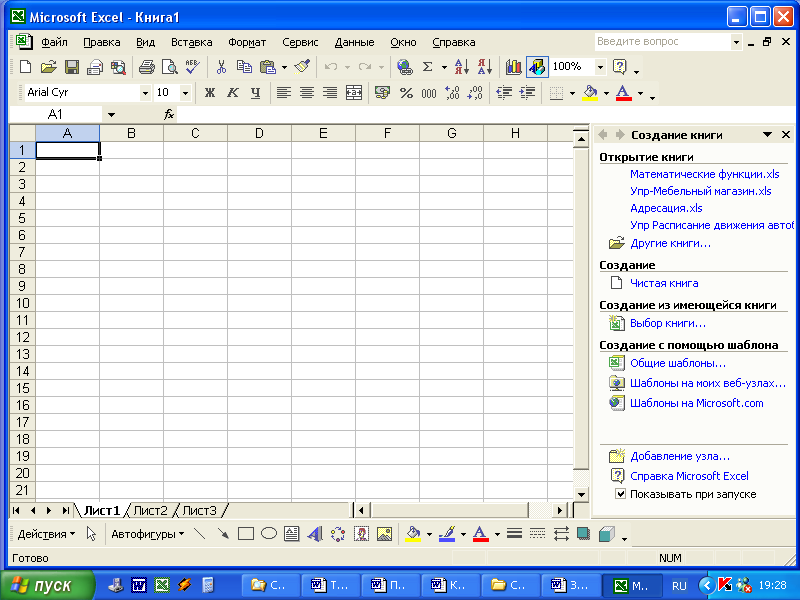
Task: Click Другие книги... link
Action: point(670,243)
